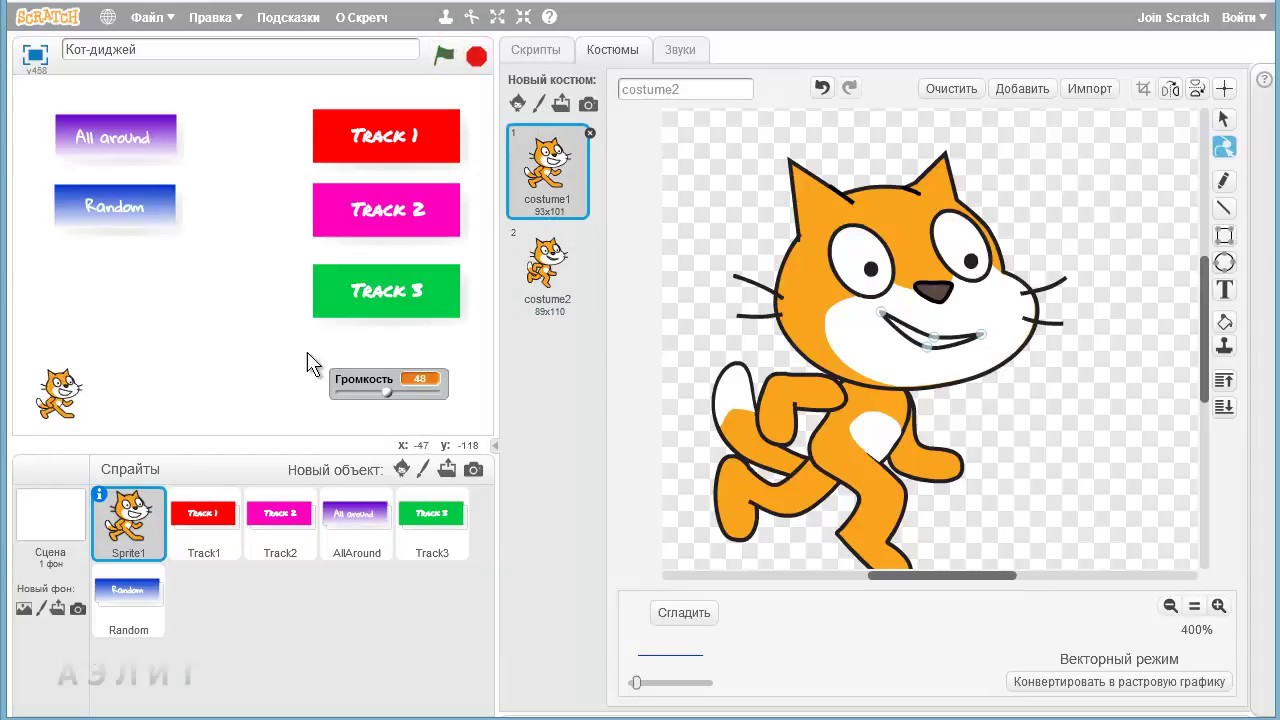Click the green flag to start
This screenshot has width=1280, height=720.
click(444, 56)
